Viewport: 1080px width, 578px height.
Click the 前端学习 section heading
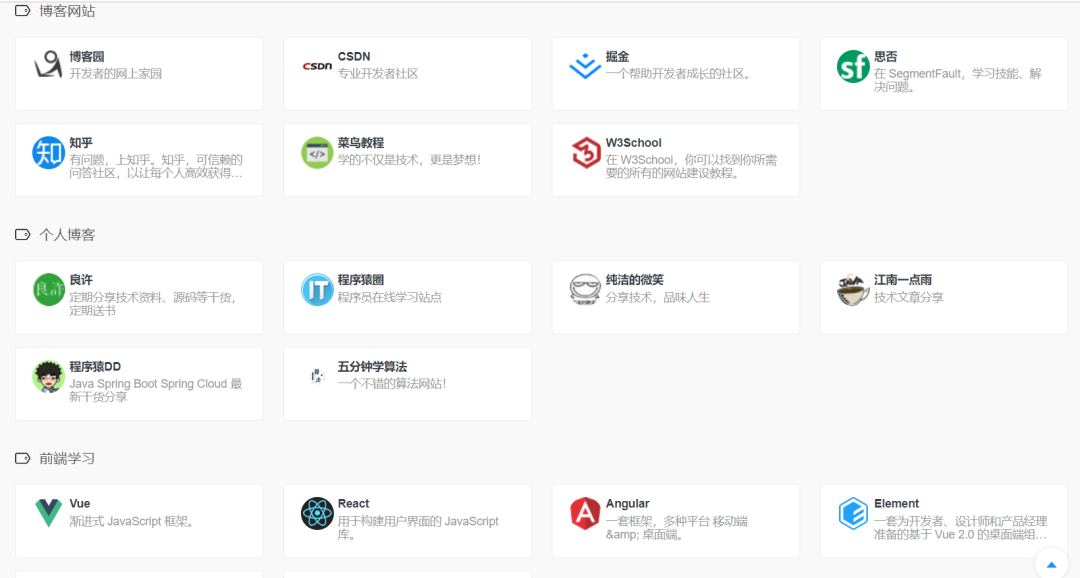67,458
